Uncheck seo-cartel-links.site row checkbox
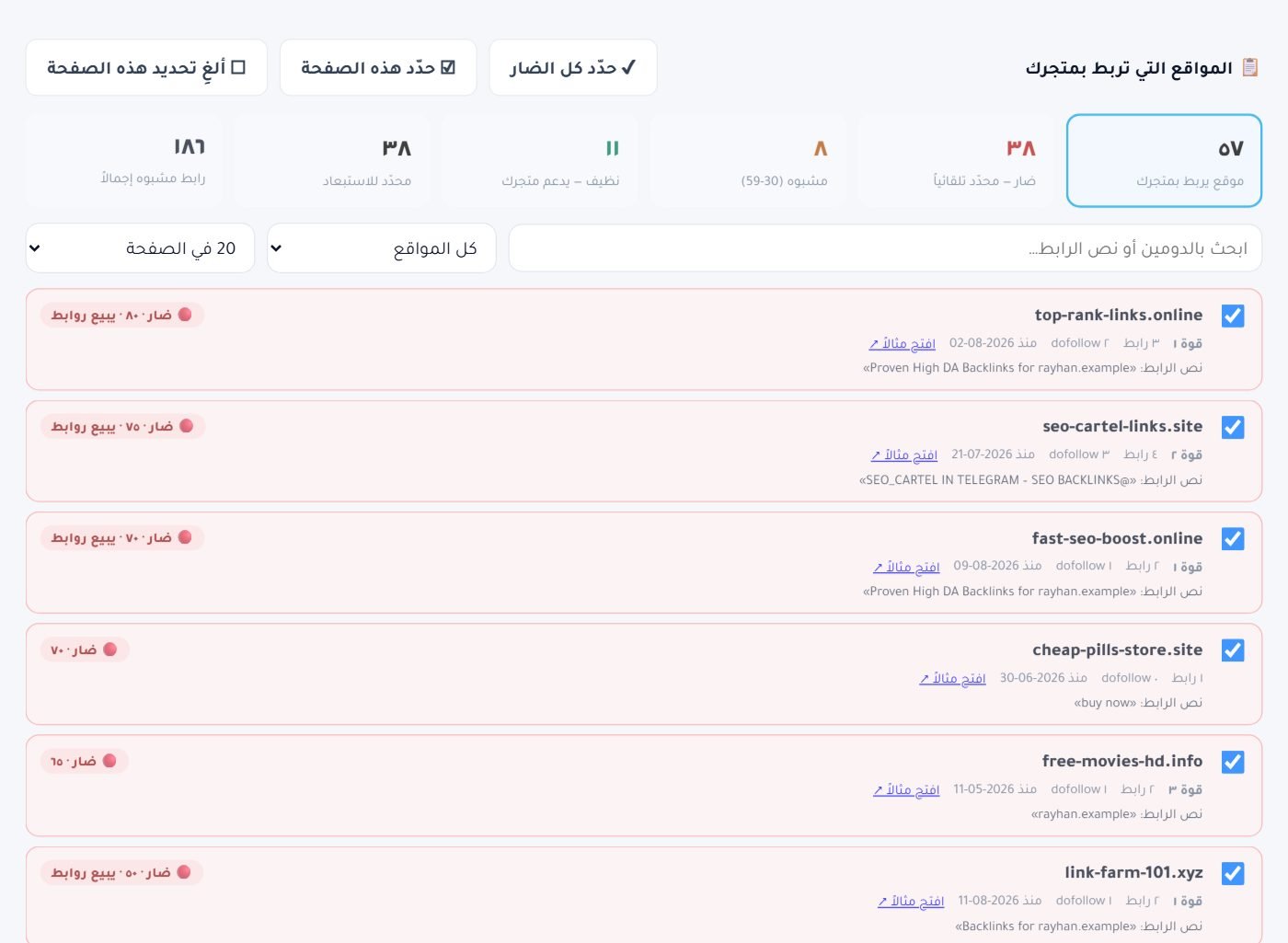1288x943 pixels. 1233,427
